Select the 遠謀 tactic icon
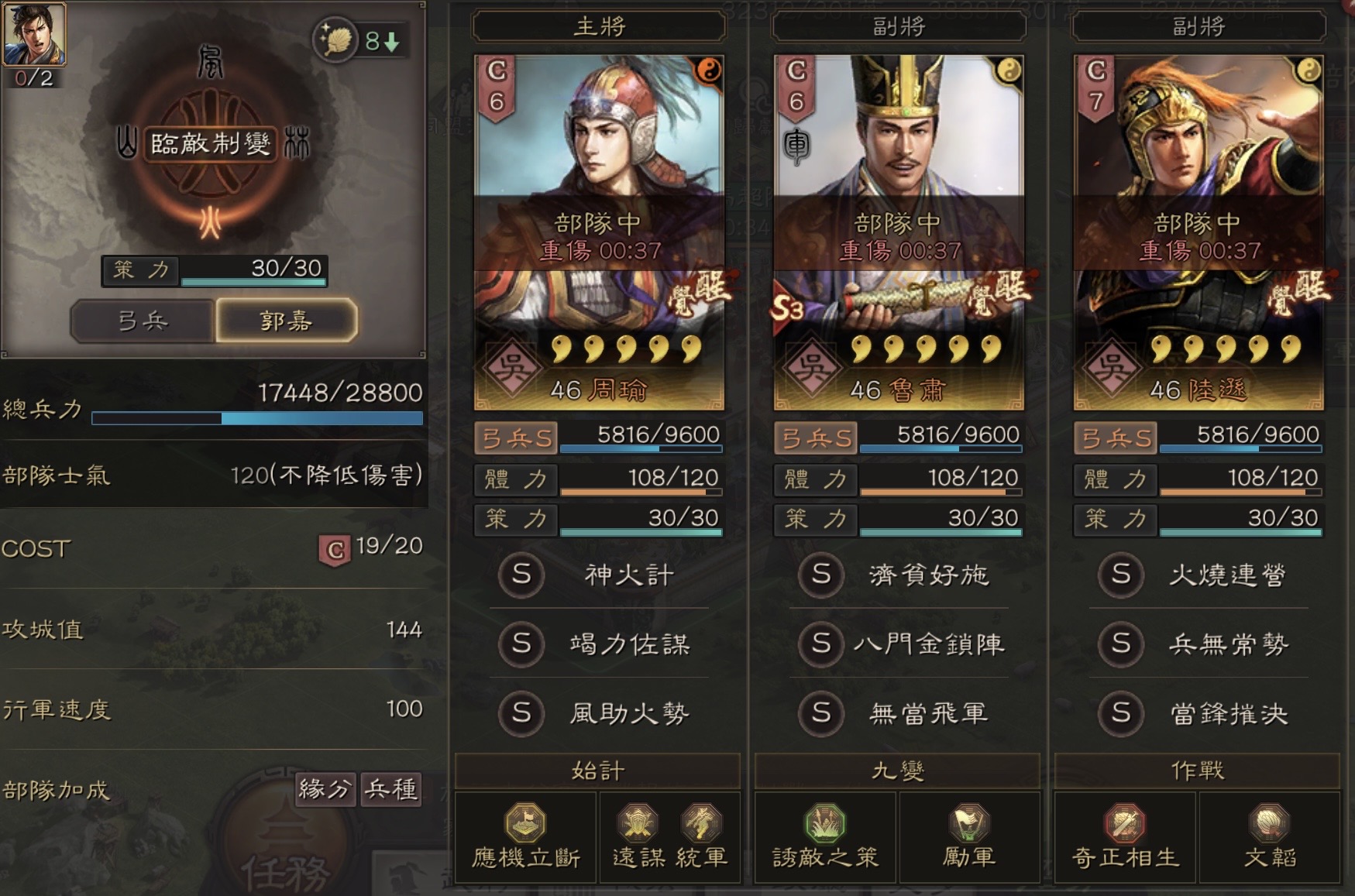This screenshot has width=1355, height=896. (x=638, y=822)
